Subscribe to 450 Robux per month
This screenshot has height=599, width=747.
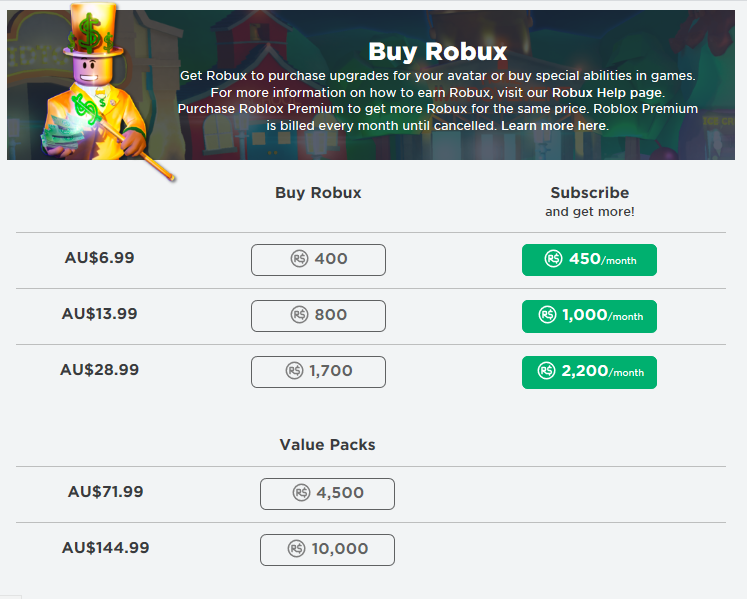tap(589, 260)
